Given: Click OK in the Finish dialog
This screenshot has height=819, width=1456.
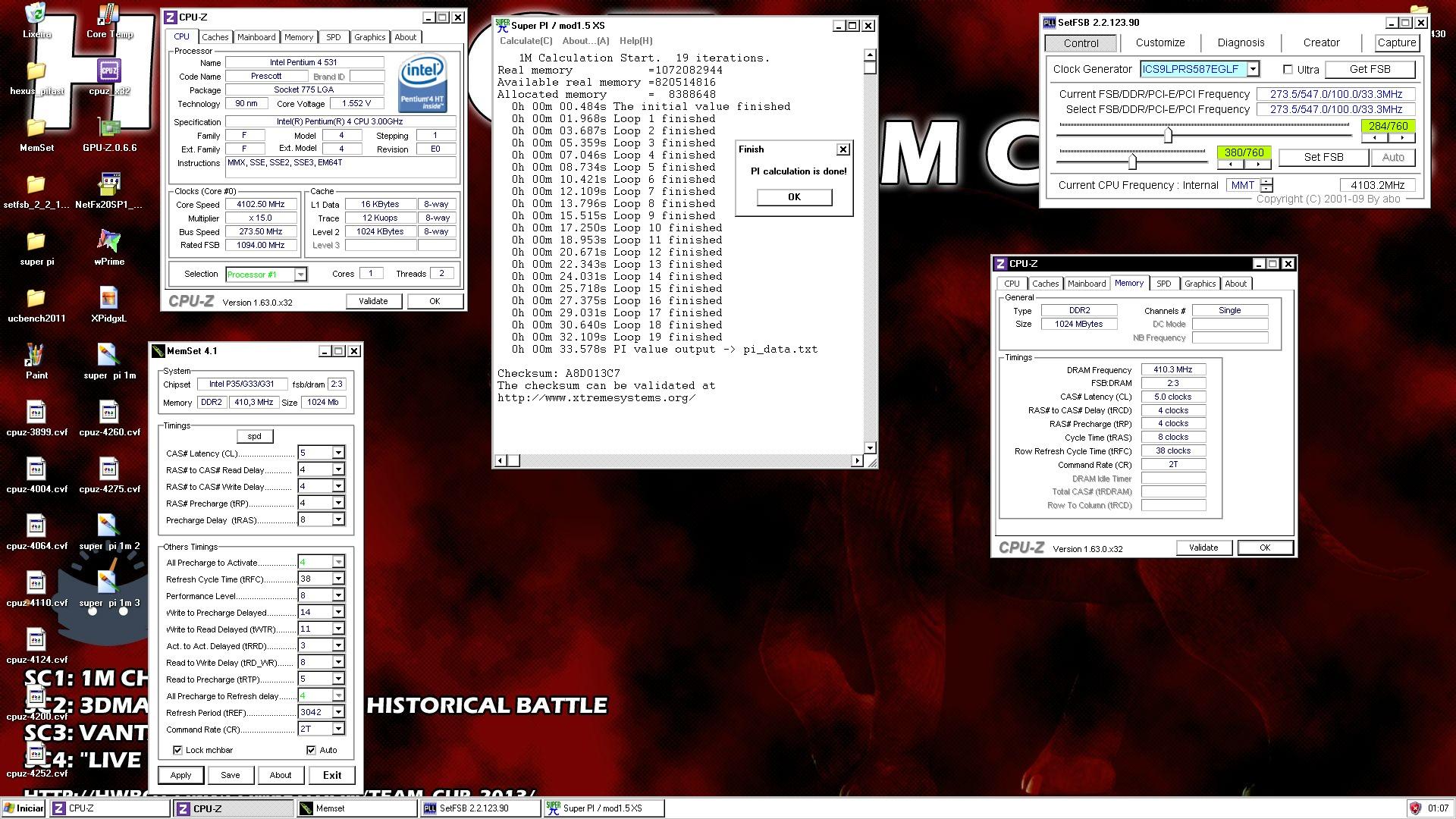Looking at the screenshot, I should coord(794,197).
